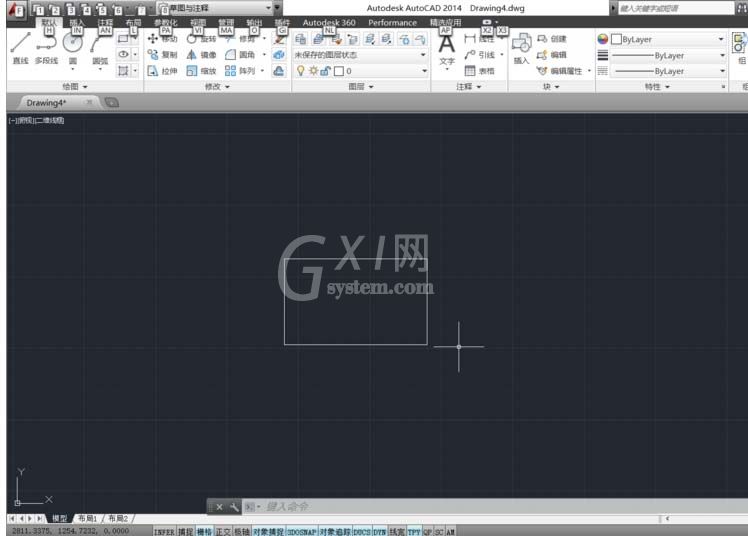Select the Leader (引线) tool
This screenshot has width=748, height=536.
coord(479,55)
